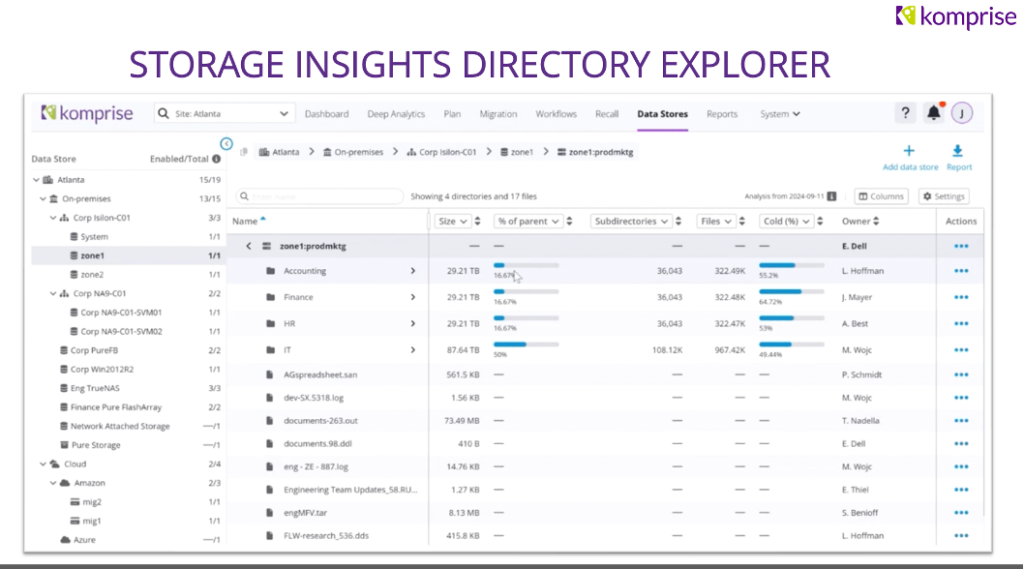Open actions menu for dev-SX.5318.log

pyautogui.click(x=961, y=398)
